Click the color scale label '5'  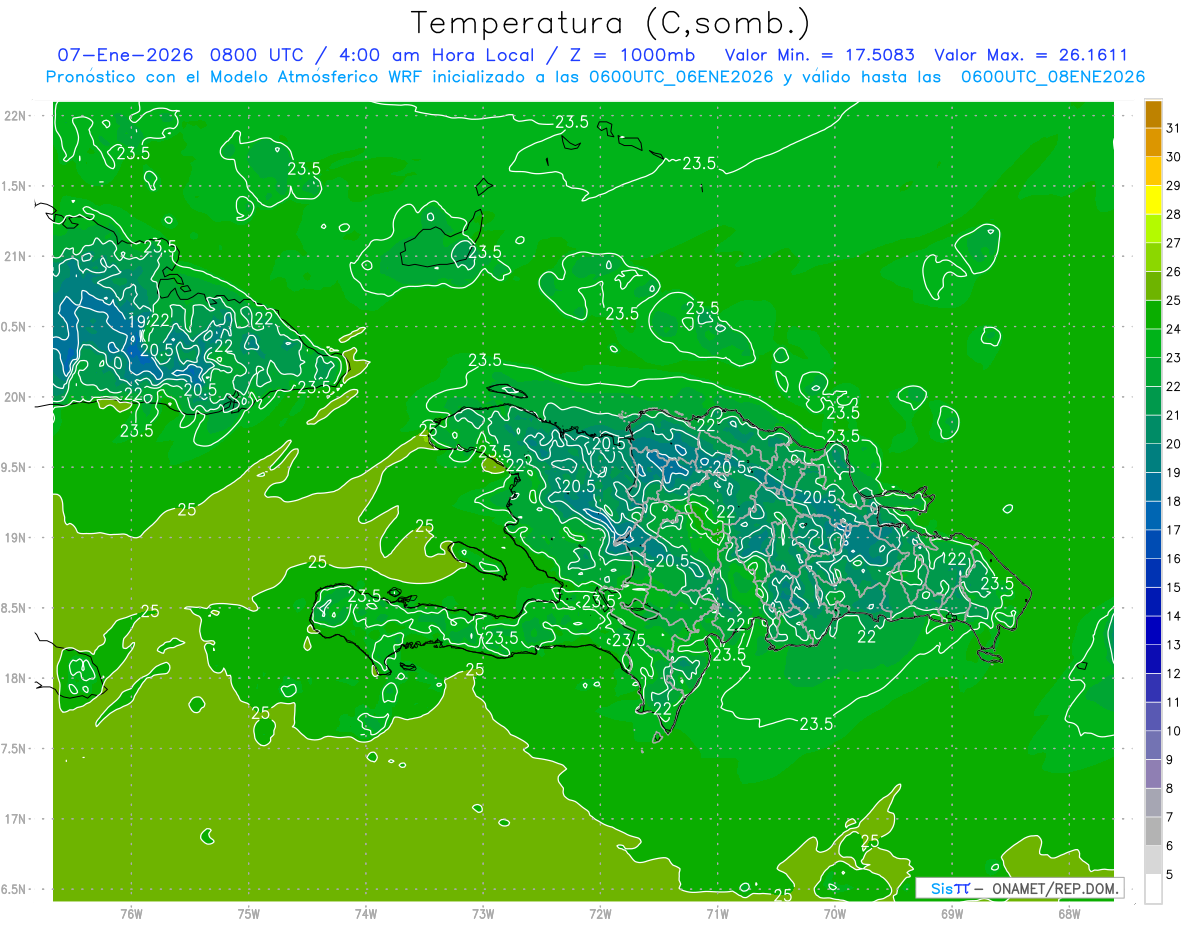click(1170, 875)
